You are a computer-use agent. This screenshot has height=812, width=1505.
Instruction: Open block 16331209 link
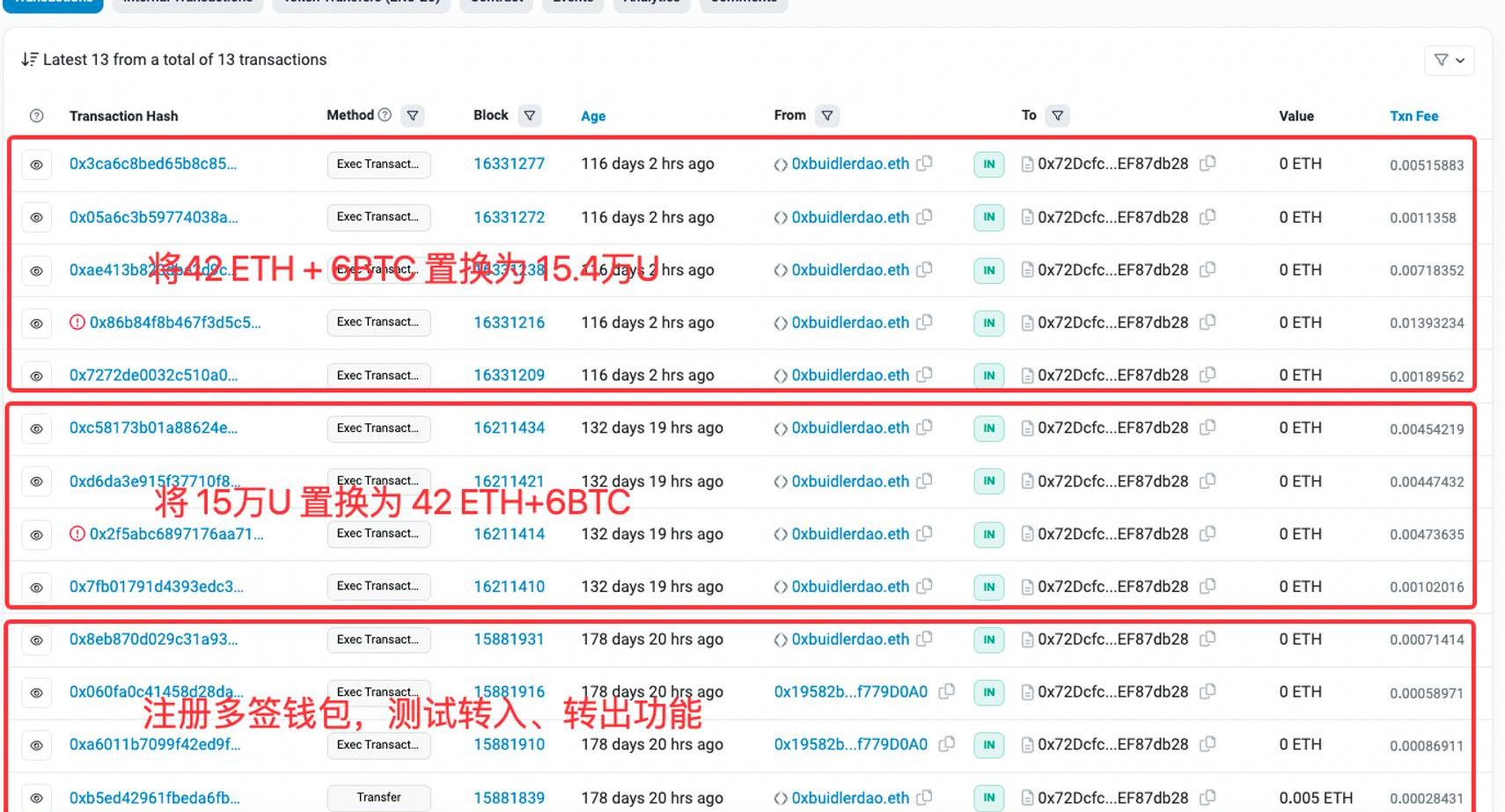click(509, 376)
